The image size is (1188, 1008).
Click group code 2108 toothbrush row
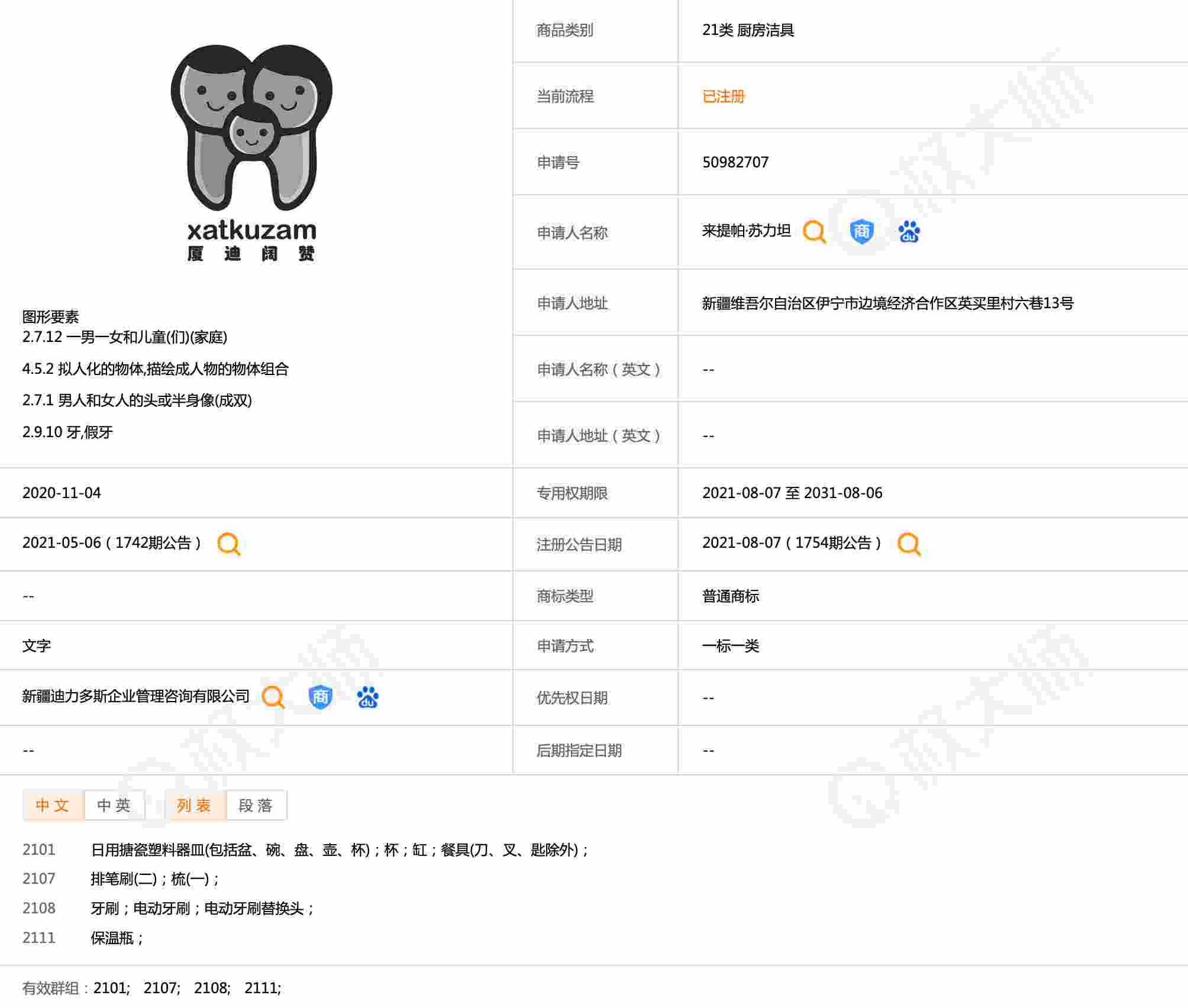point(39,908)
